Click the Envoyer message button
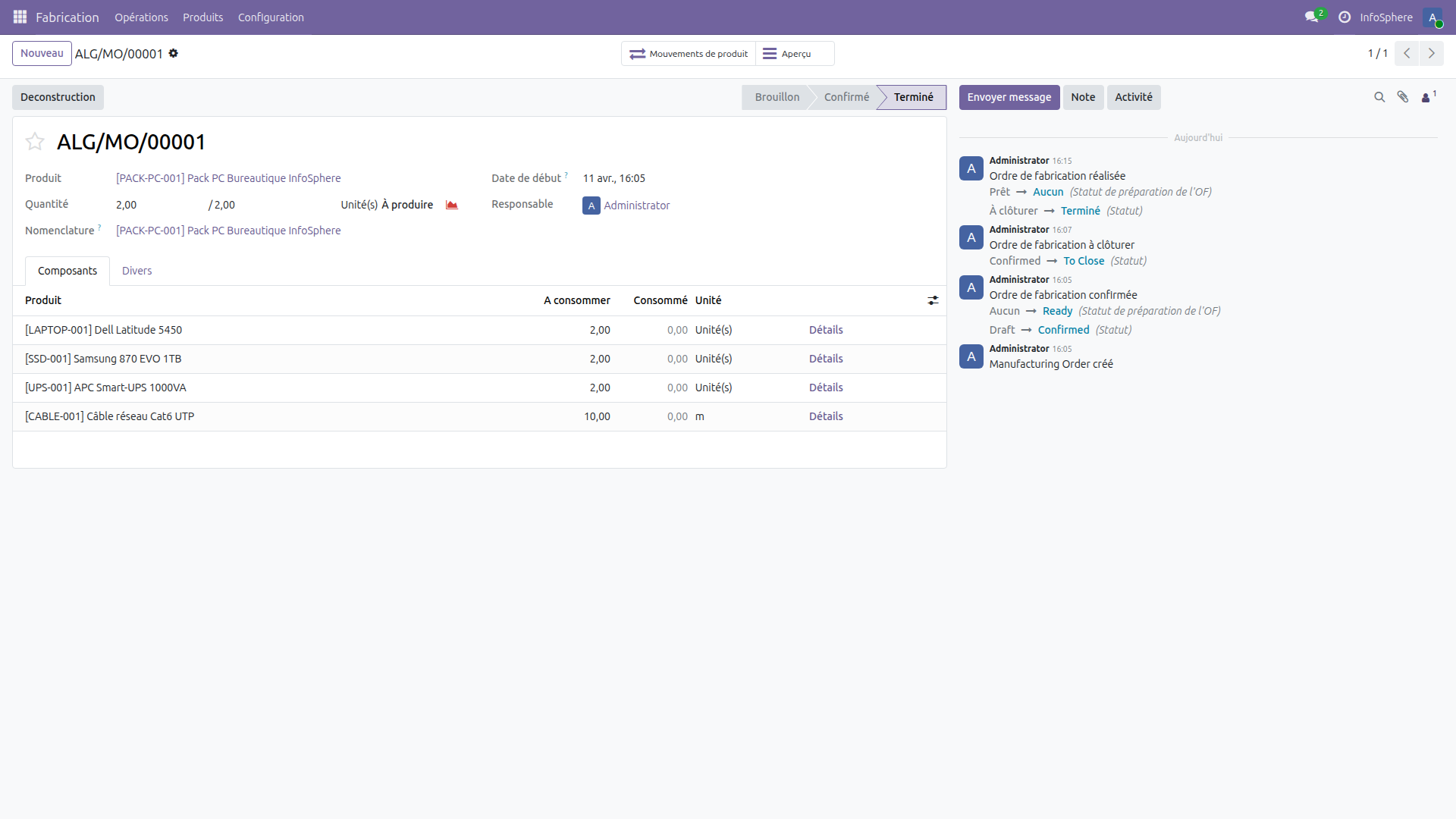 [x=1009, y=97]
